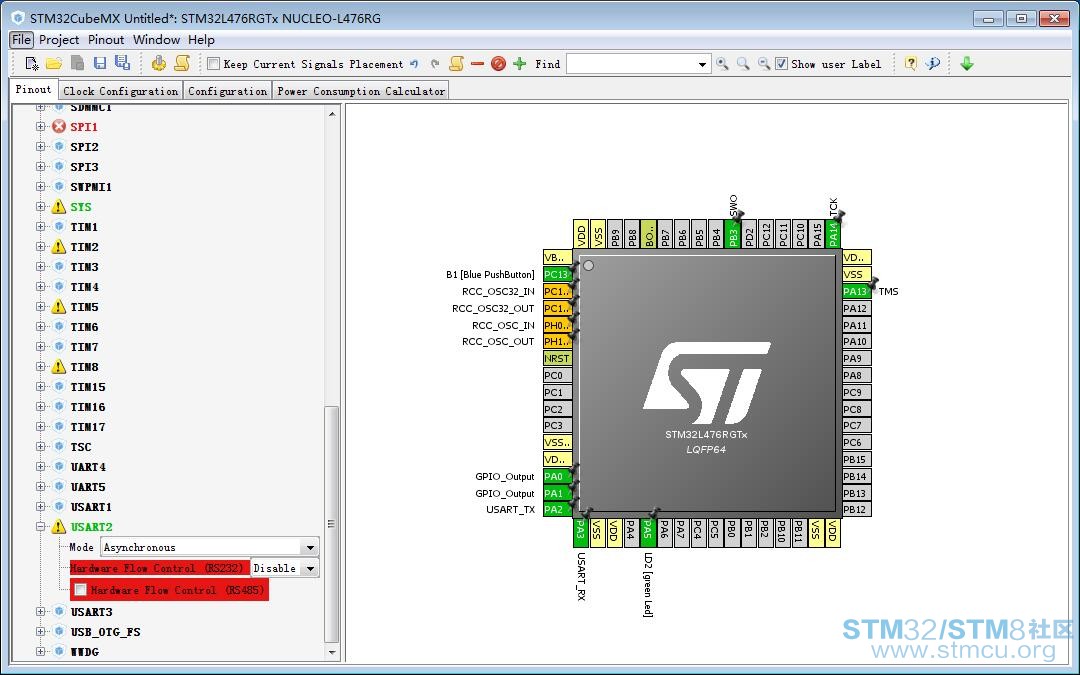
Task: Click the tree scroll down arrow
Action: tap(331, 652)
